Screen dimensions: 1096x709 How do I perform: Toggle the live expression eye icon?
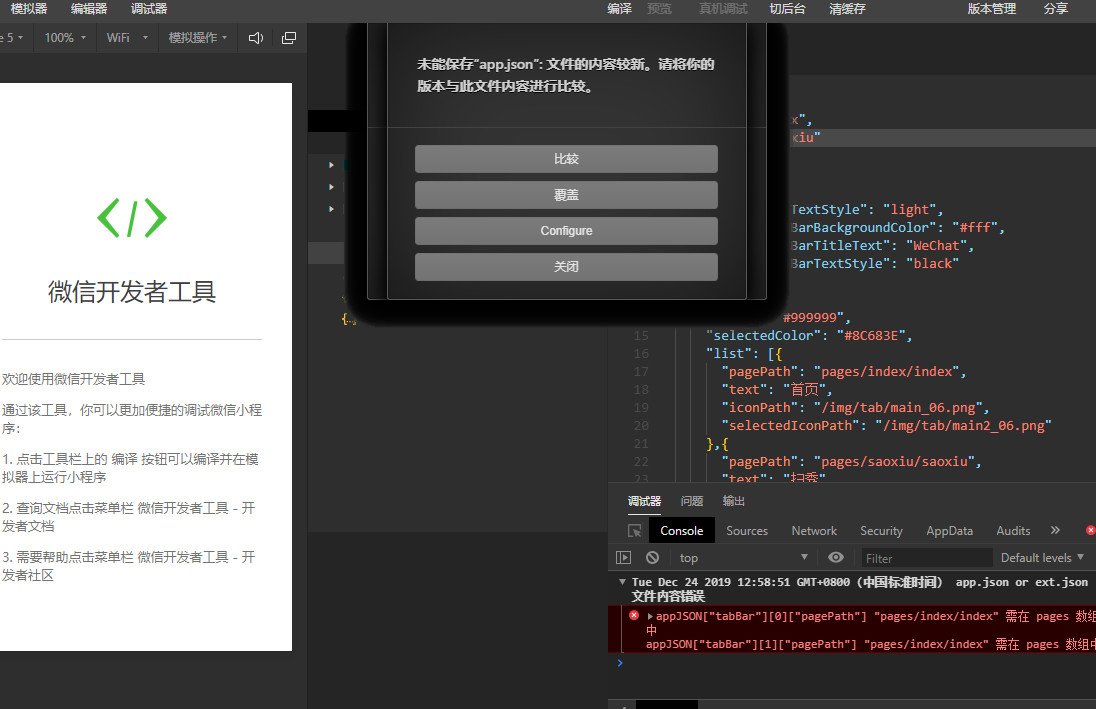coord(835,557)
